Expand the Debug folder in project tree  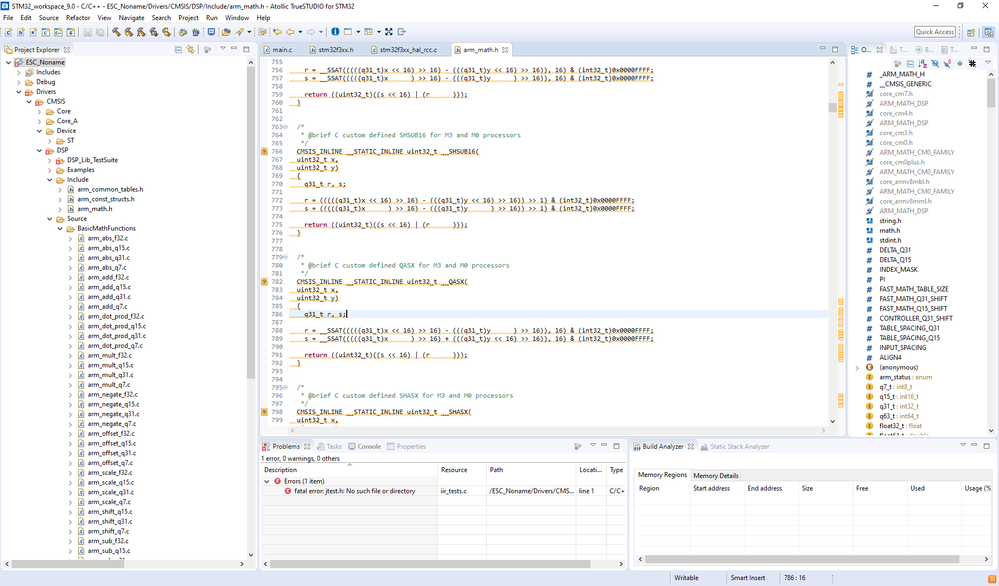point(19,82)
